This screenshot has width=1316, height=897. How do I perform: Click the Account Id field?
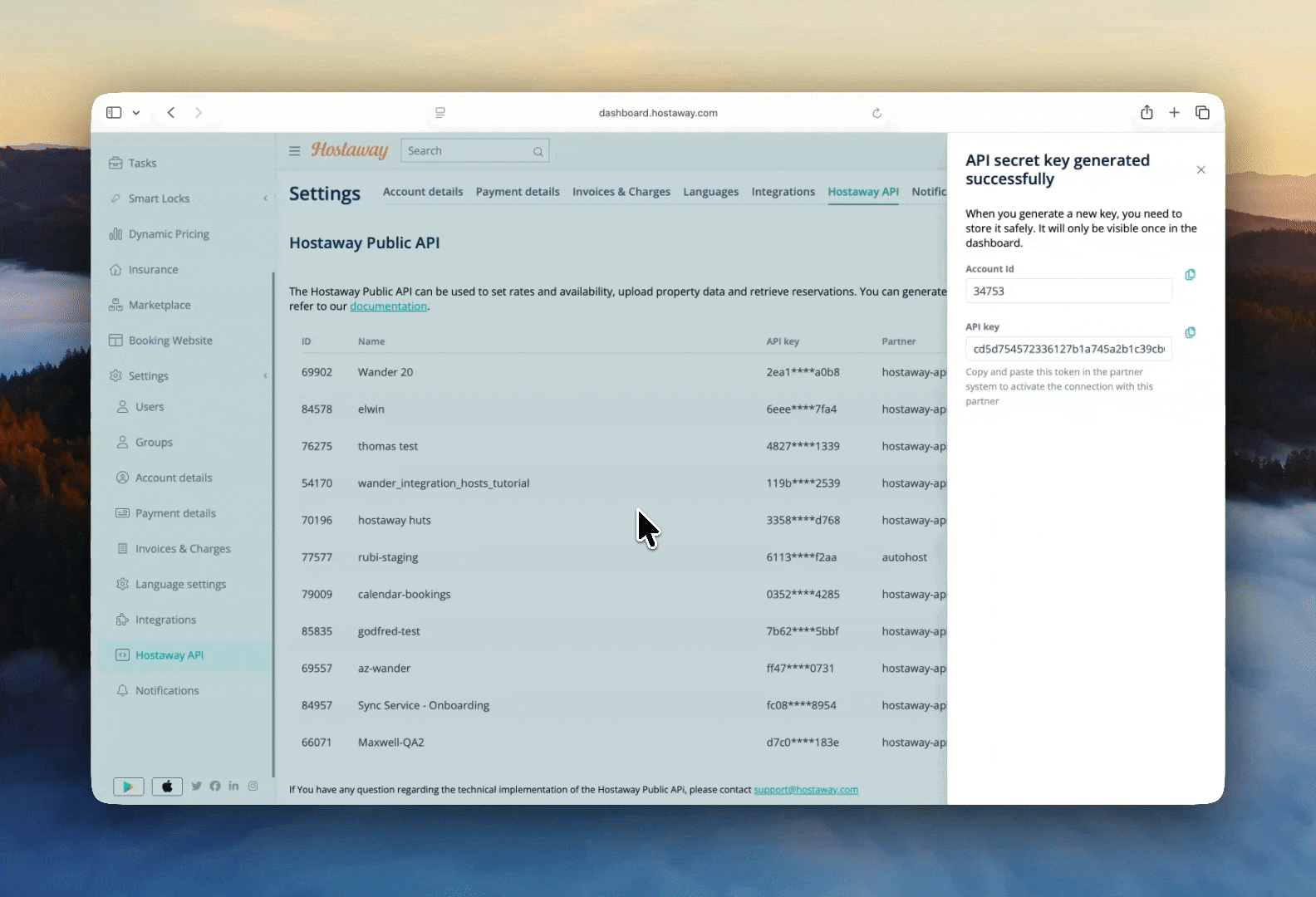(1068, 292)
